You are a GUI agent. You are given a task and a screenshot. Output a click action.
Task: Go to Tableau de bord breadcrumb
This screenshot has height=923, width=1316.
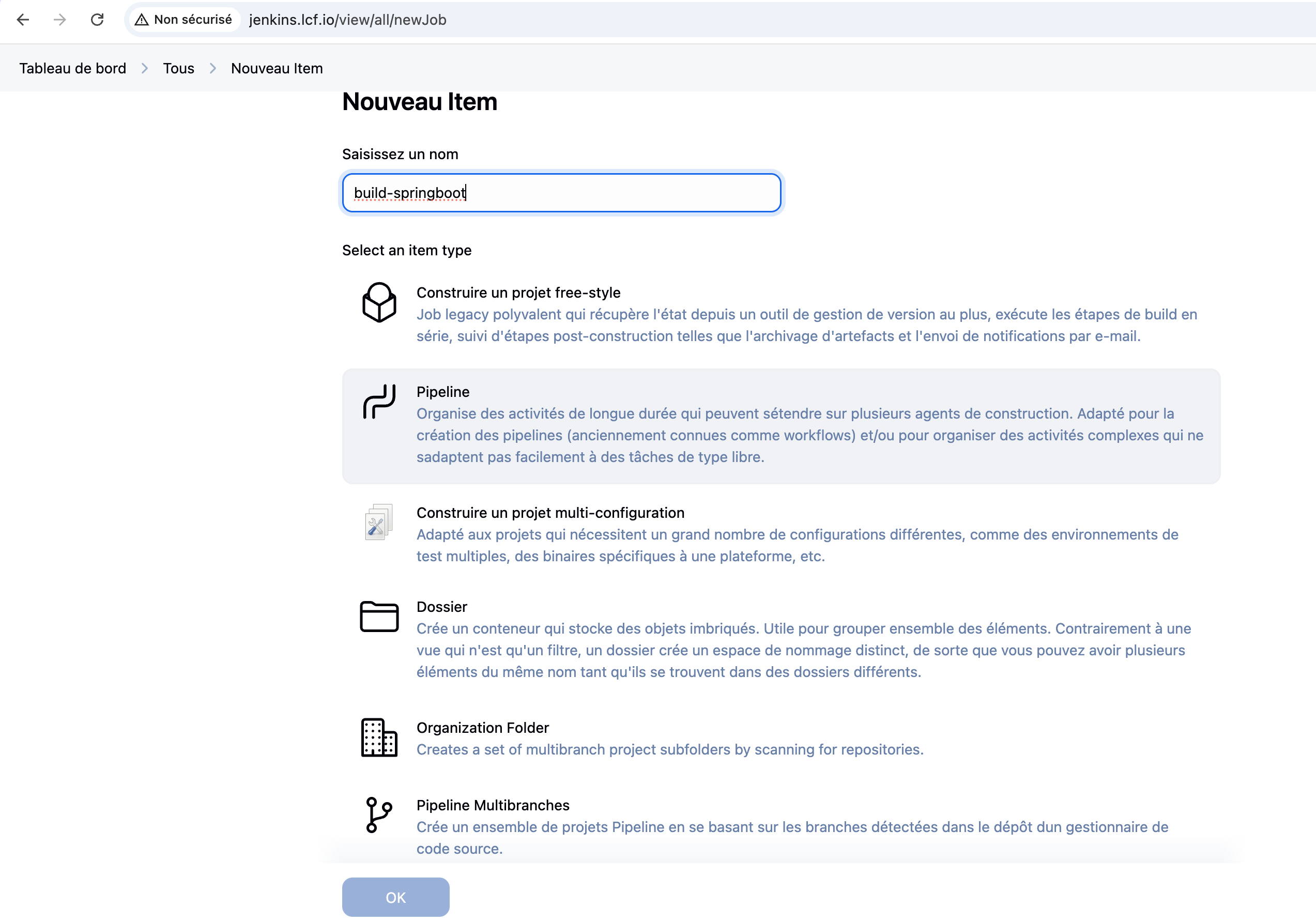(73, 68)
